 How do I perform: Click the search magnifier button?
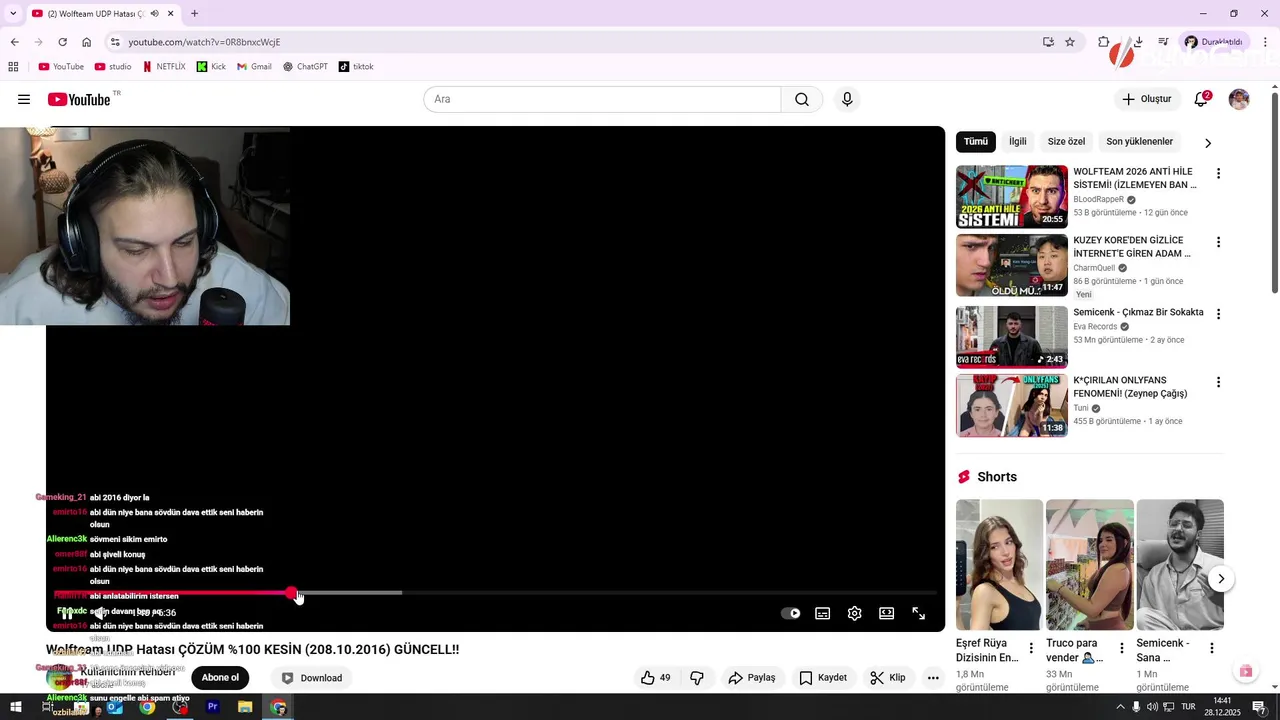(x=802, y=99)
